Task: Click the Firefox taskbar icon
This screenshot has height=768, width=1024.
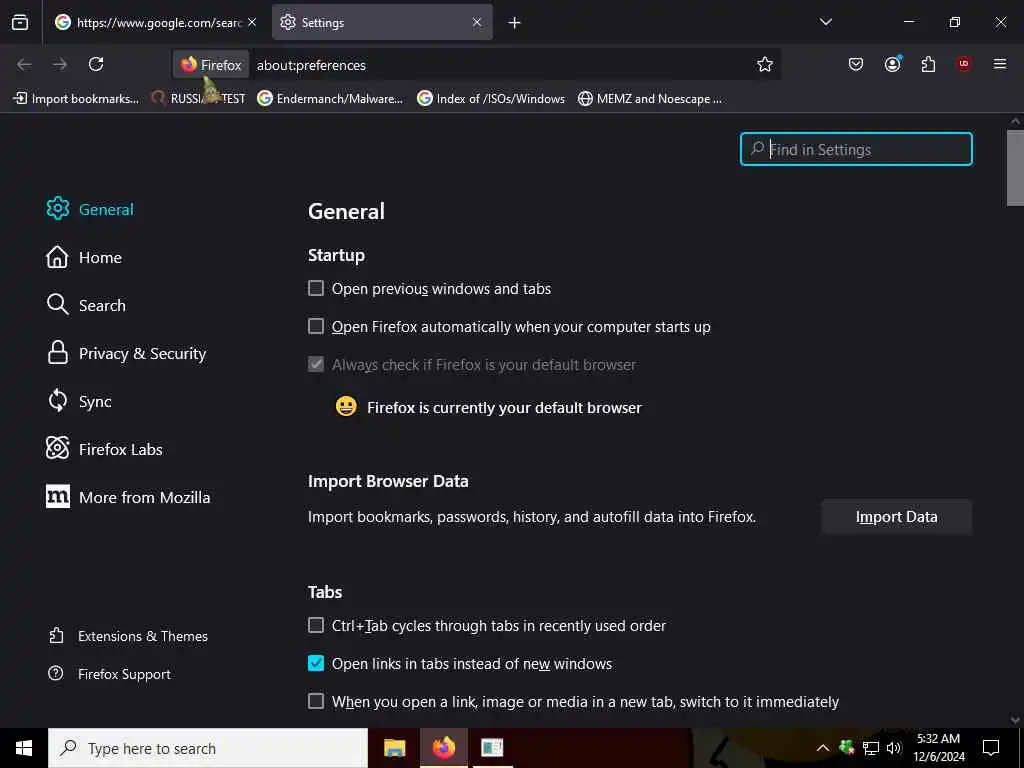Action: pyautogui.click(x=443, y=748)
